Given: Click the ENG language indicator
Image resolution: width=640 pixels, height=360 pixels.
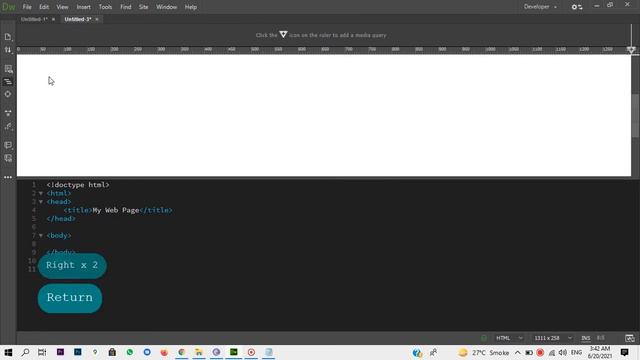Looking at the screenshot, I should tap(576, 352).
